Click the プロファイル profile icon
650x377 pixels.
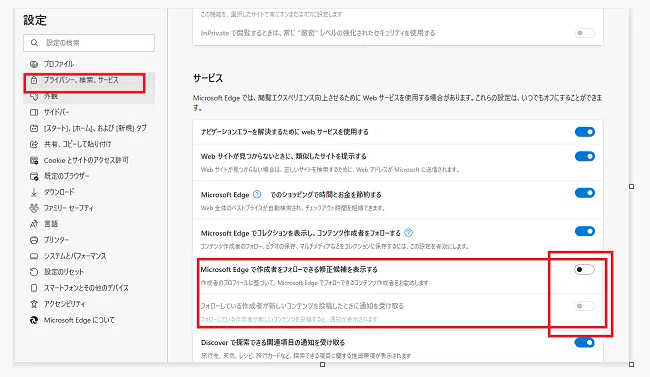click(34, 64)
